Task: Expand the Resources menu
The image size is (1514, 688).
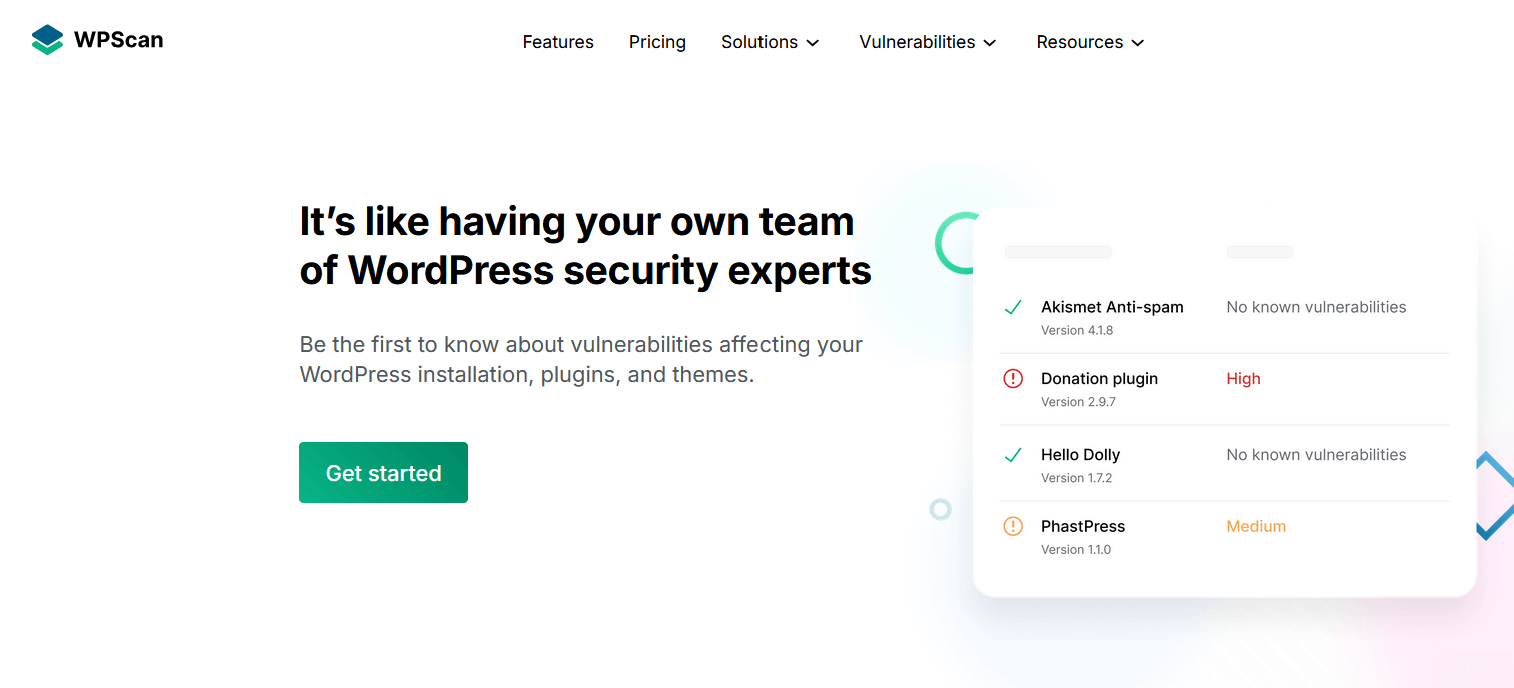Action: [x=1089, y=42]
